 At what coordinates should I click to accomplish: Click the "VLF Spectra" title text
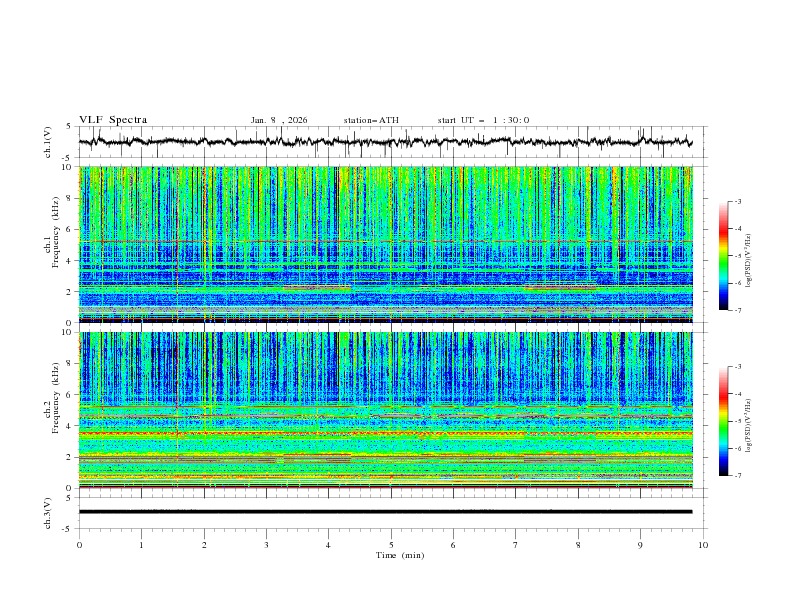(113, 120)
